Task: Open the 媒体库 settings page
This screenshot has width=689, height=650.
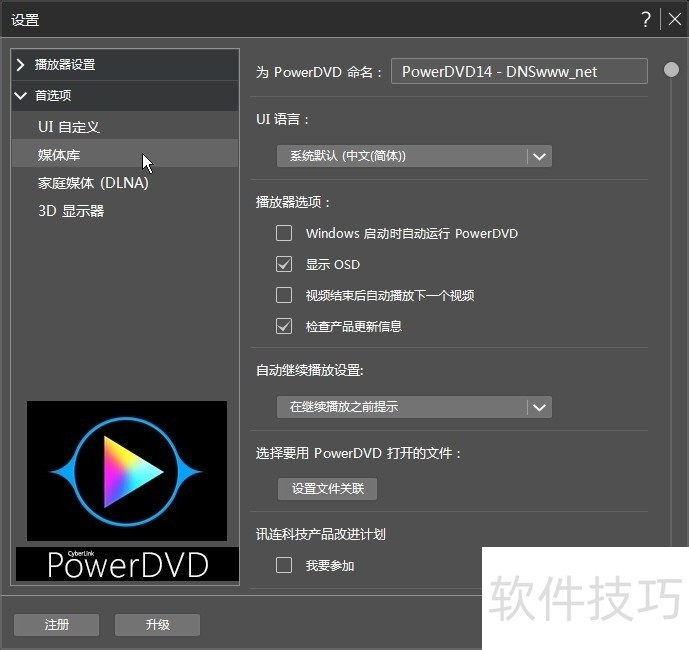Action: point(125,155)
